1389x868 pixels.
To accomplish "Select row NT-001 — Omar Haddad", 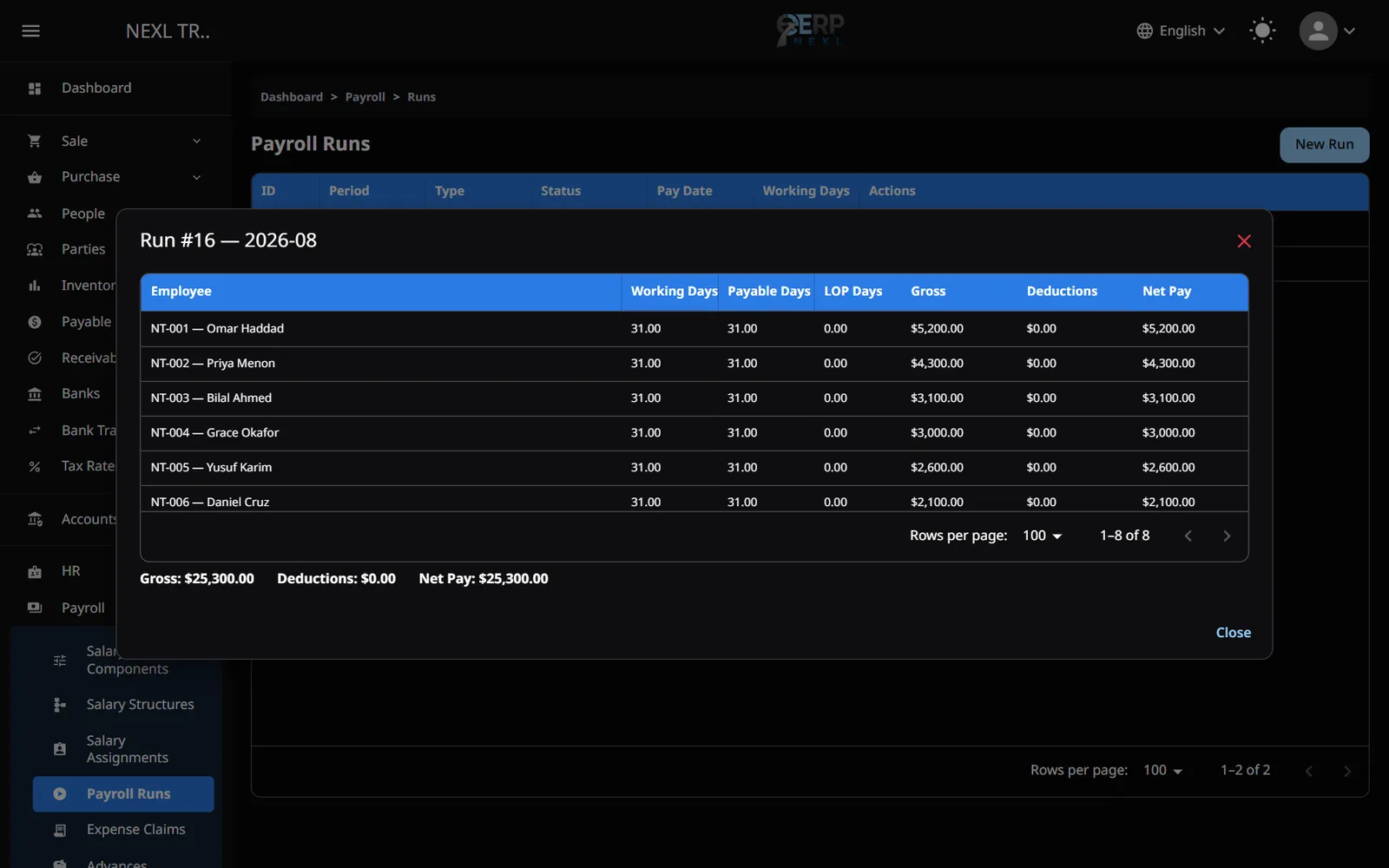I will tap(694, 329).
